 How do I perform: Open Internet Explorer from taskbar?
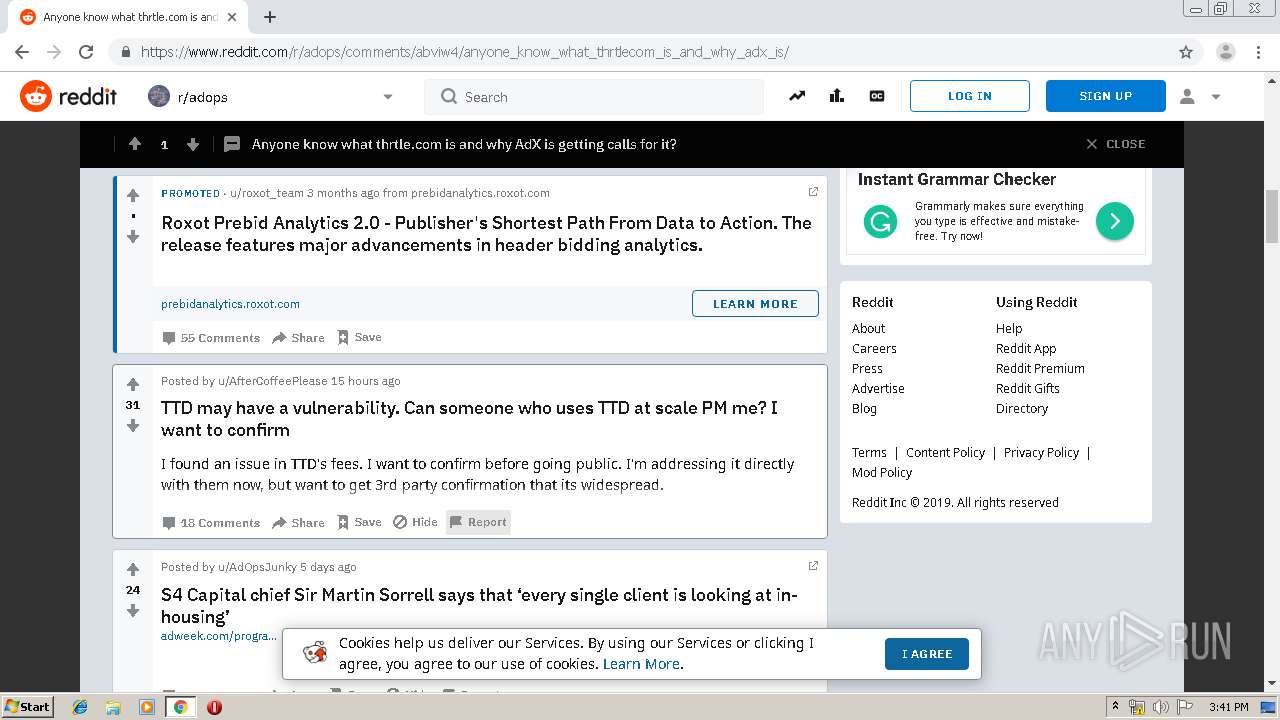(80, 707)
